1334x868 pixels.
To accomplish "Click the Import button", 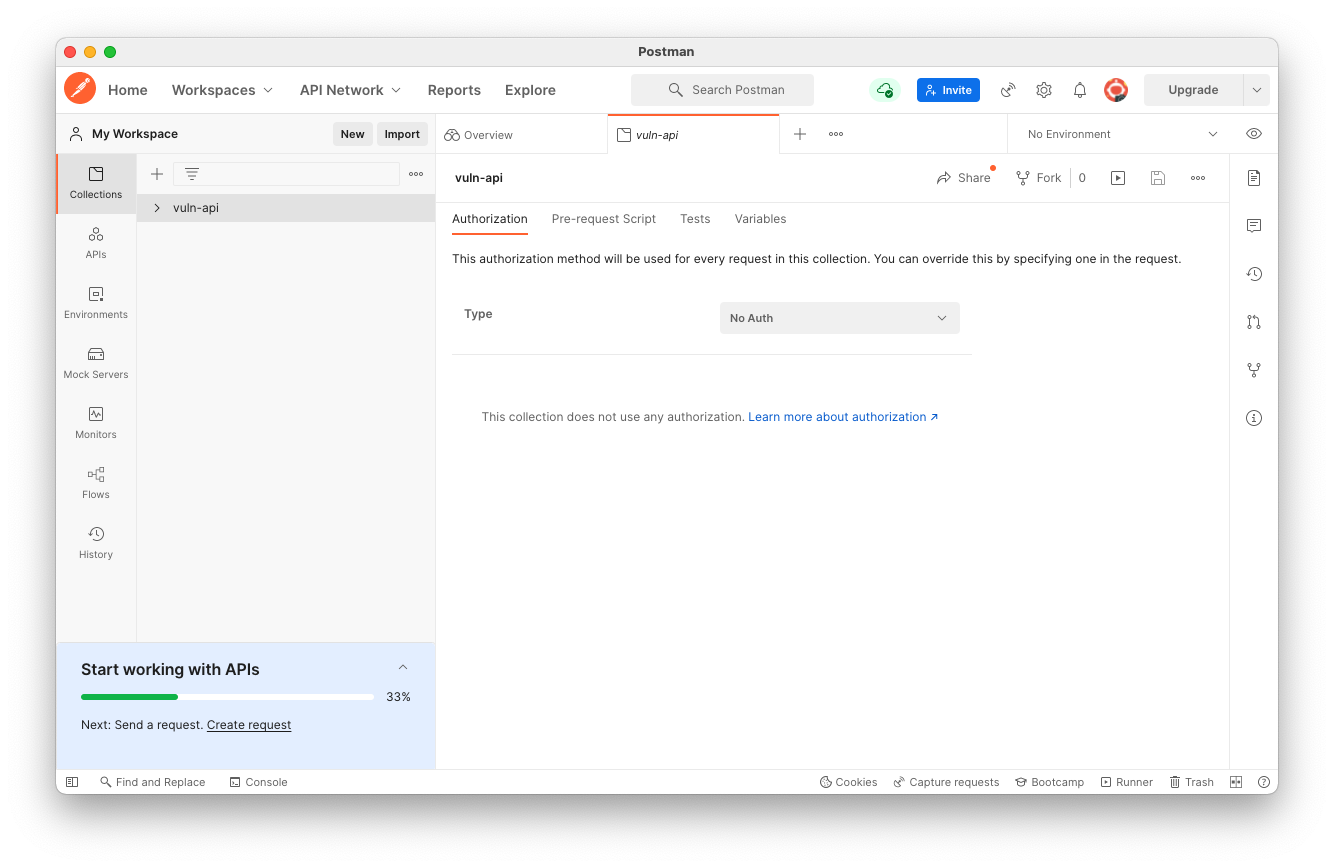I will click(x=402, y=134).
